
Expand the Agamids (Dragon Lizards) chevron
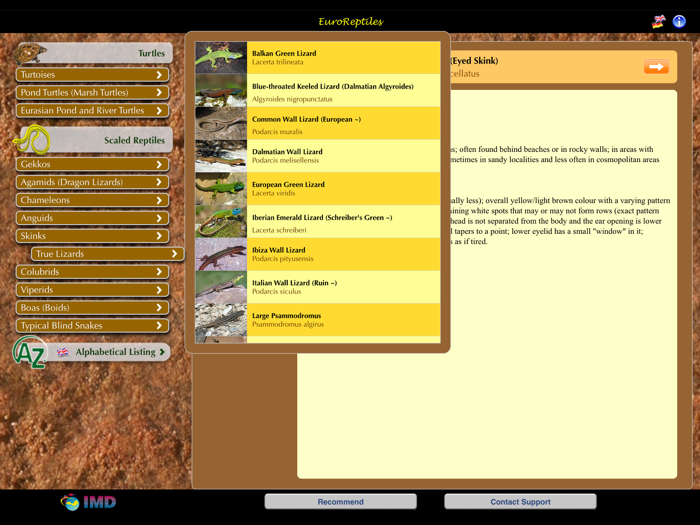159,182
